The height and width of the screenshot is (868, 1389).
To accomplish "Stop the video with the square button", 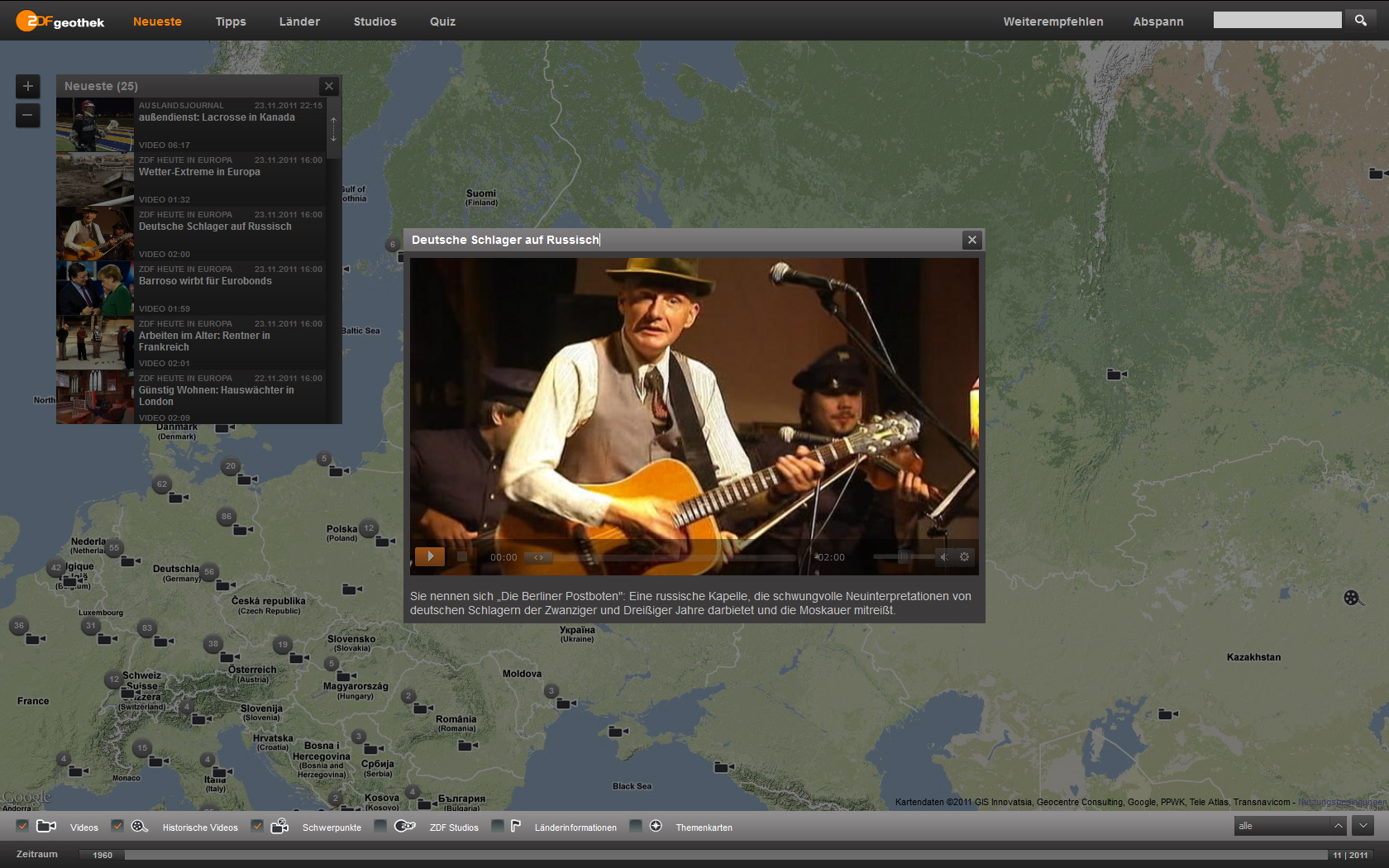I will (x=462, y=557).
